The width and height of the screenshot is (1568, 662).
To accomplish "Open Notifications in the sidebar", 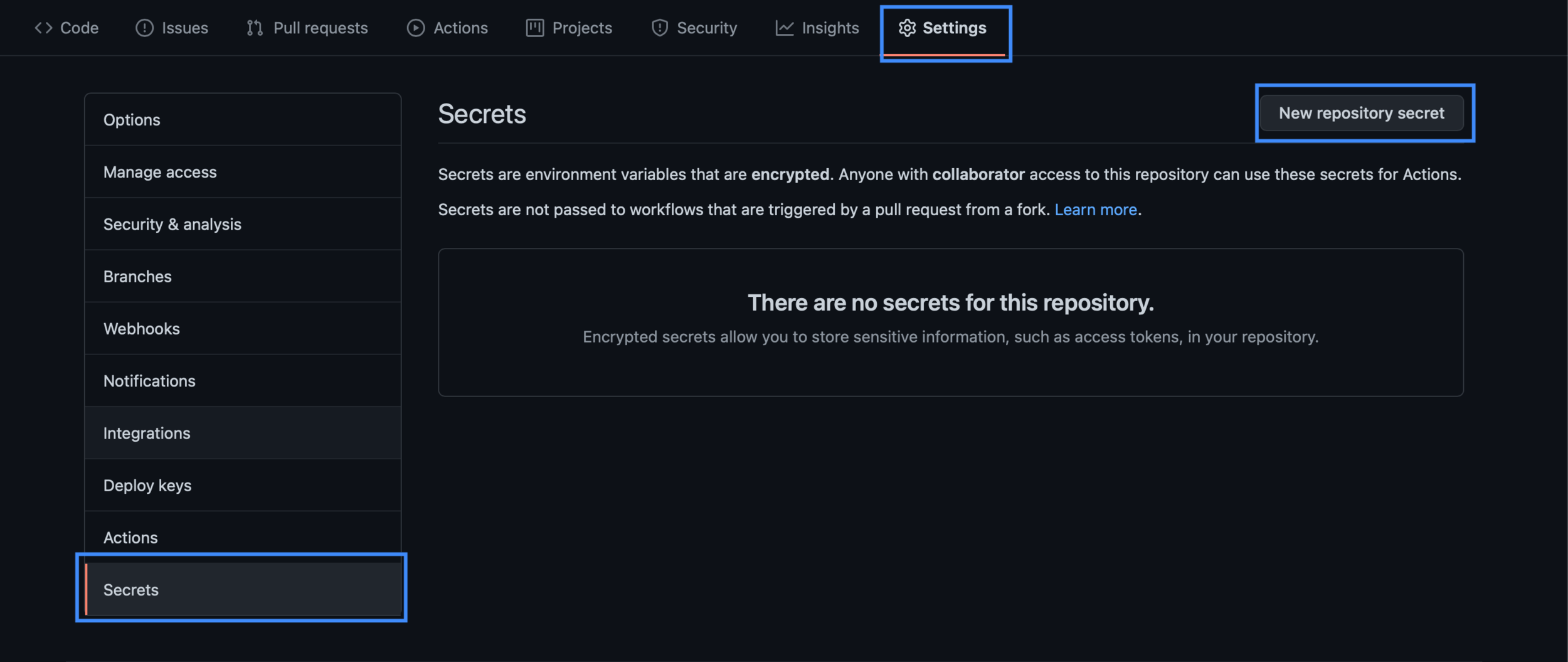I will 149,381.
